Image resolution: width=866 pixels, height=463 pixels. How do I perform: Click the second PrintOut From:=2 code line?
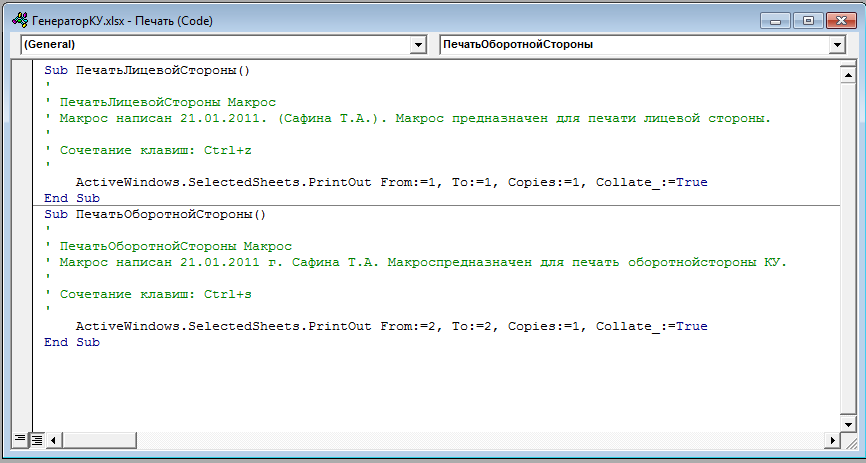[392, 327]
